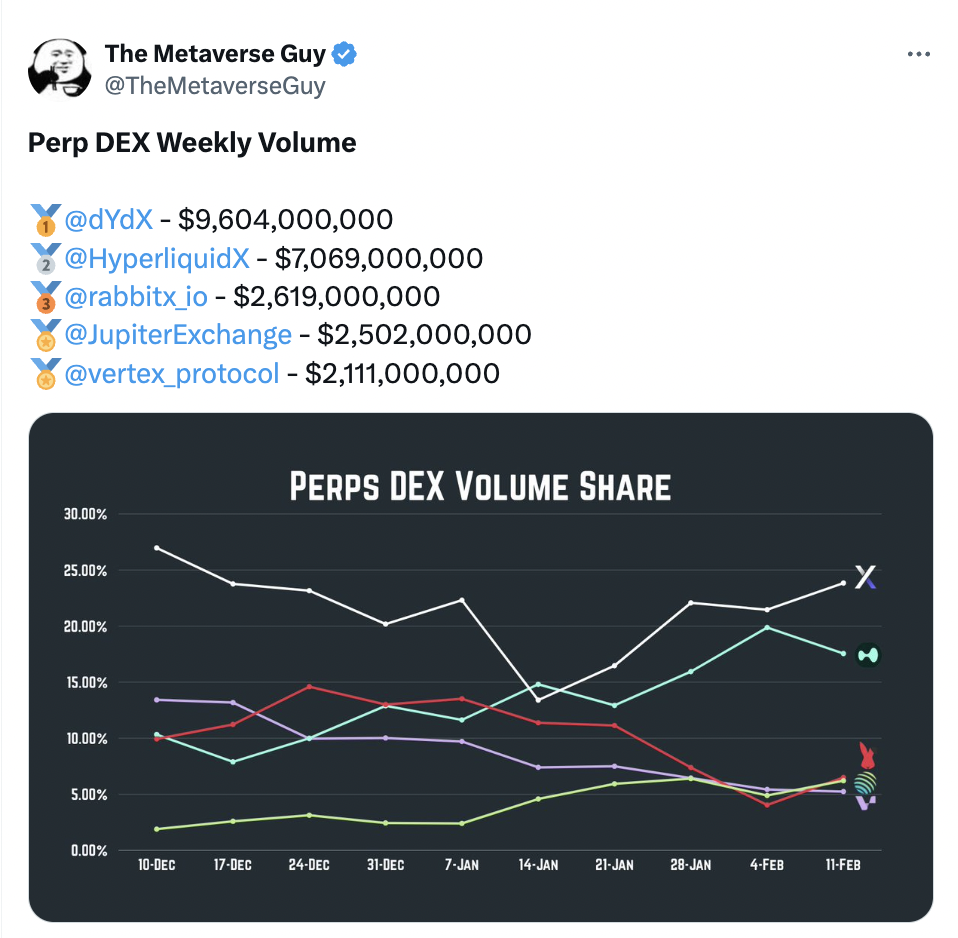958x938 pixels.
Task: Click the teal line's 4-Feb peak point
Action: (x=767, y=628)
